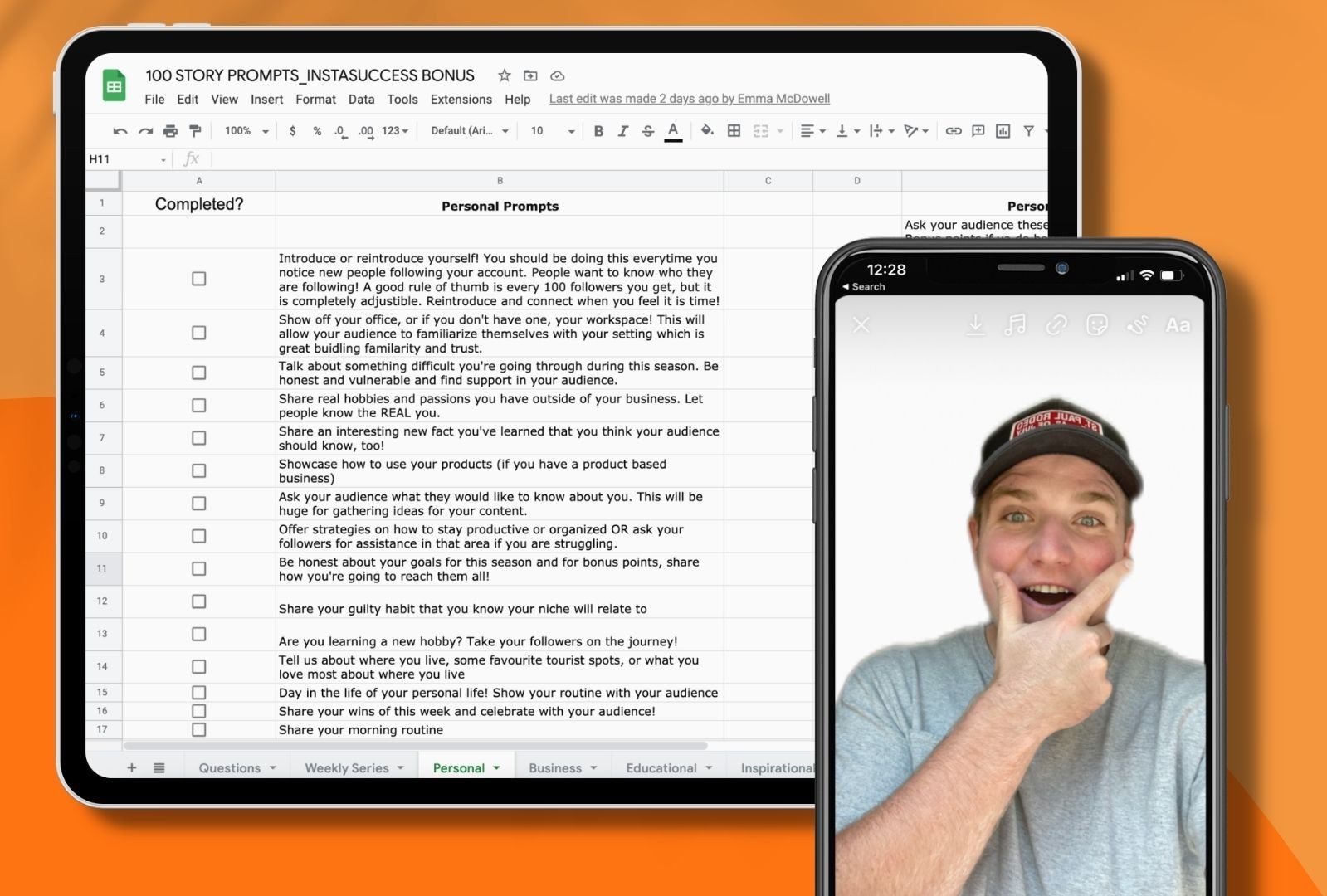This screenshot has width=1327, height=896.
Task: Open the text rotation dropdown
Action: [x=916, y=131]
